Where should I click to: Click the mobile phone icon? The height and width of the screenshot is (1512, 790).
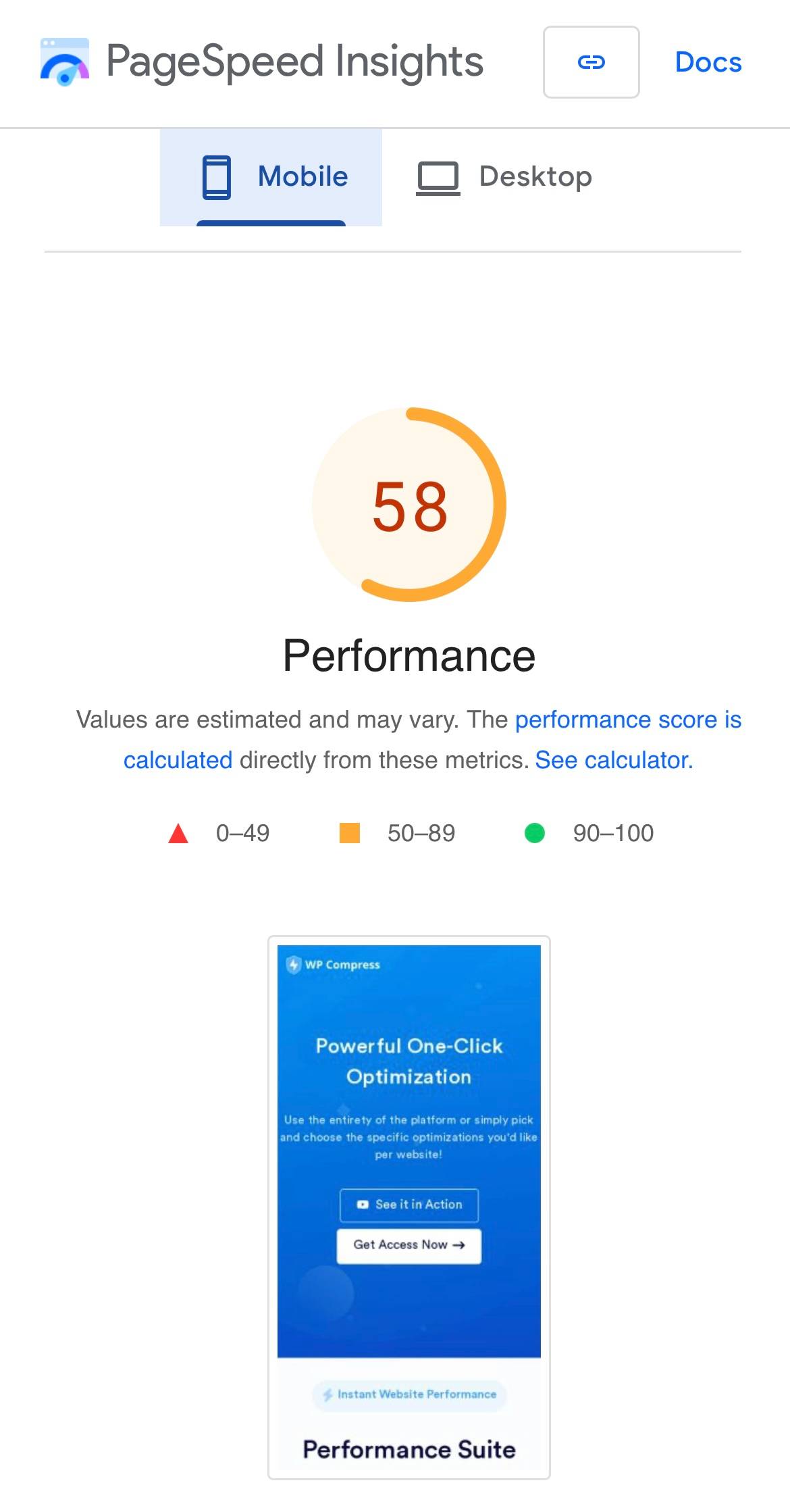(217, 177)
